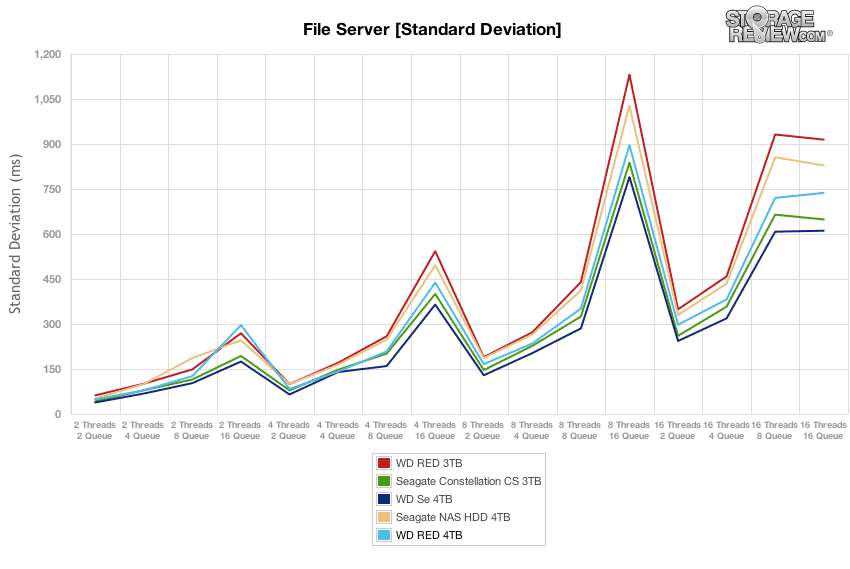Click the 16 Threads 4 Queue axis label
Image resolution: width=850 pixels, height=569 pixels.
pyautogui.click(x=726, y=430)
